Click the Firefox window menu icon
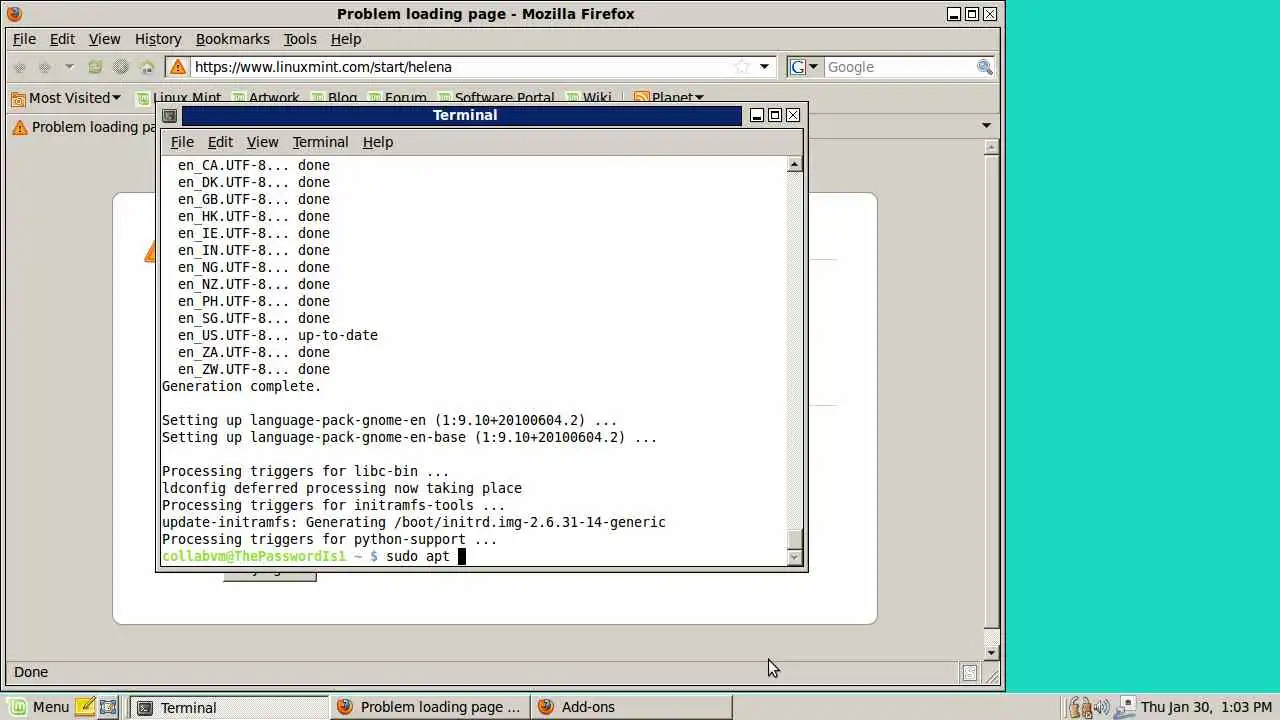Viewport: 1280px width, 720px height. click(14, 14)
